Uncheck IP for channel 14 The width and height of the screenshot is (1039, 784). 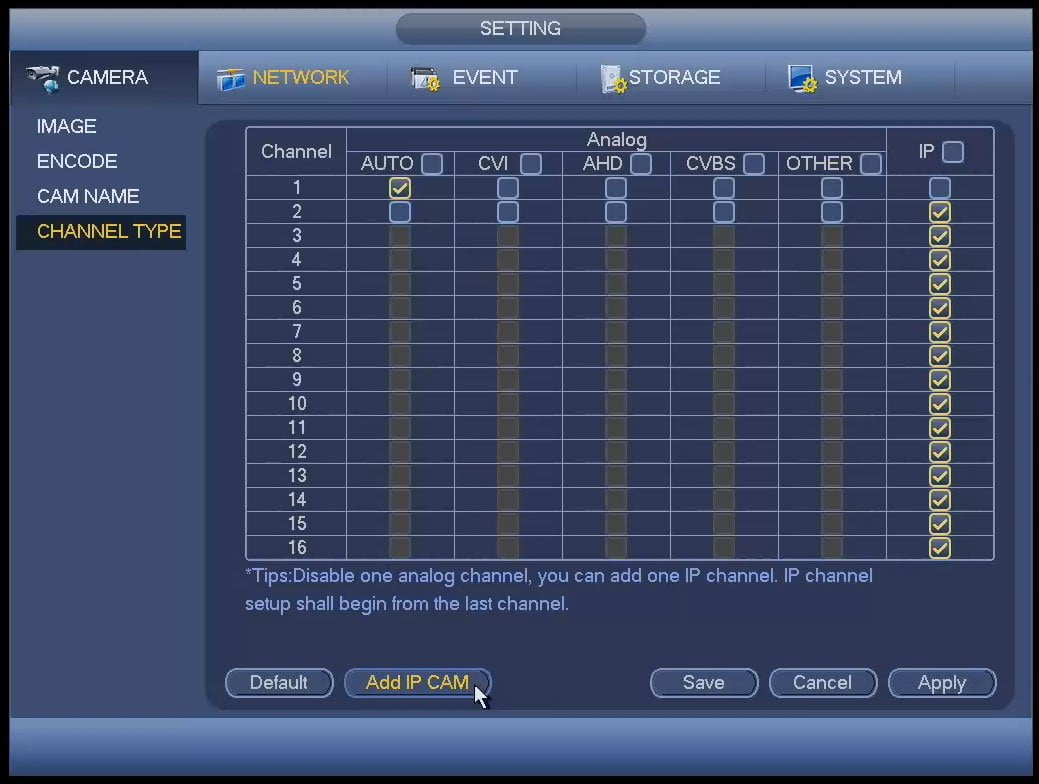pyautogui.click(x=940, y=500)
